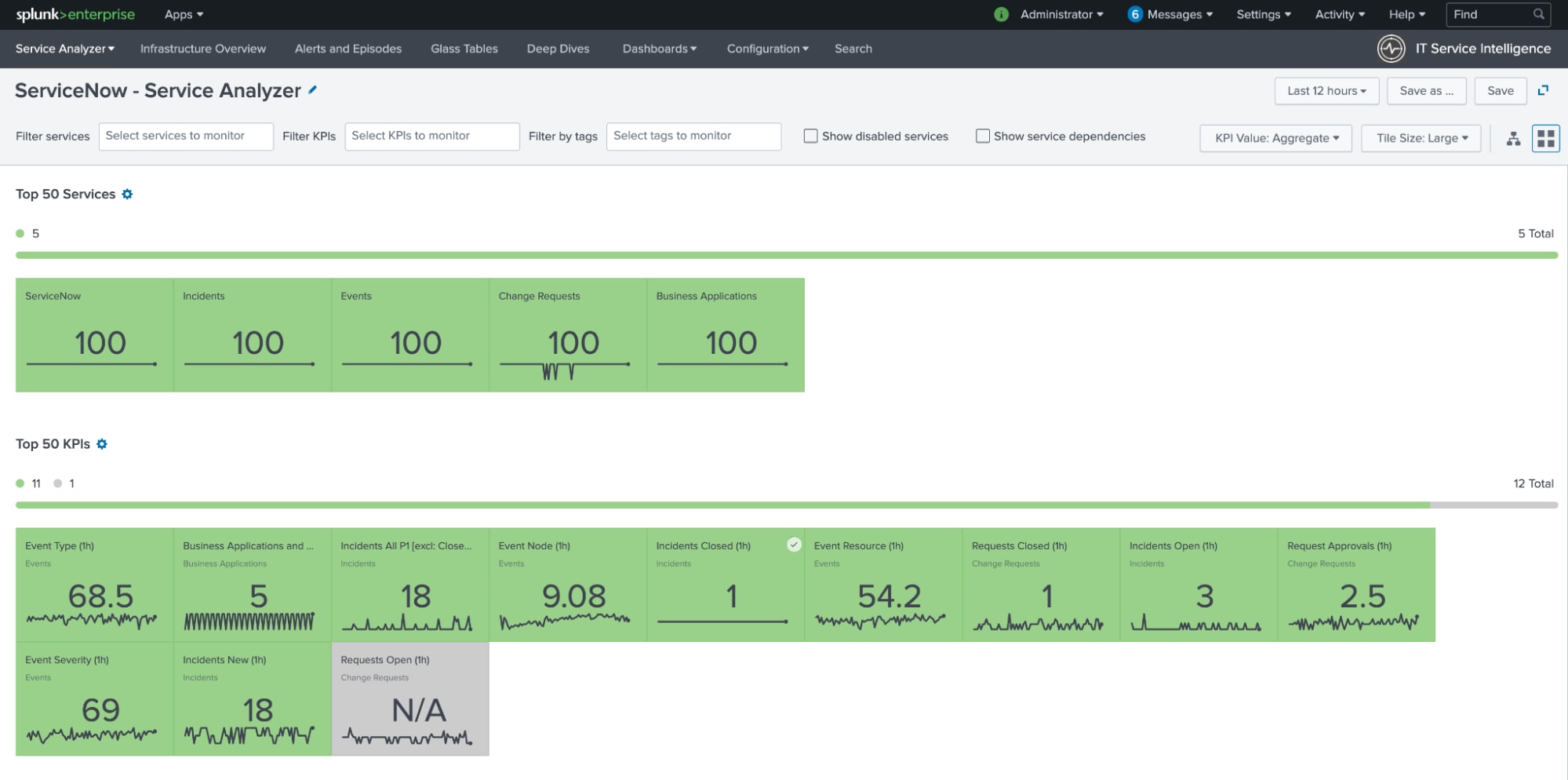Select the Event Node (1h) KPI tile
The width and height of the screenshot is (1568, 780).
coord(568,585)
